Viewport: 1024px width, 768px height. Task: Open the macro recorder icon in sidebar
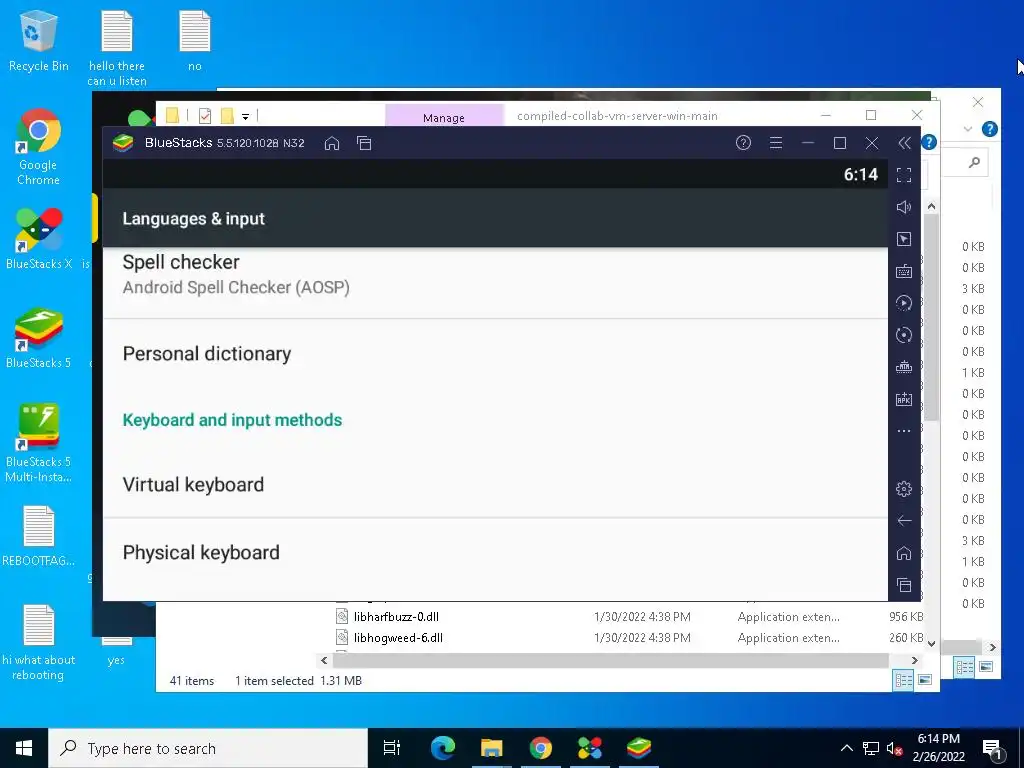[904, 367]
